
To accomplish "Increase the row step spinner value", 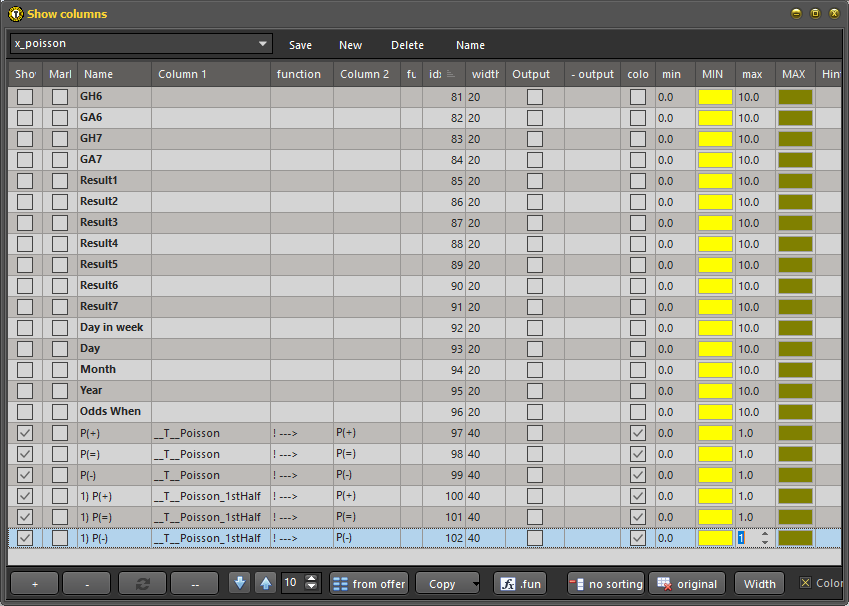I will coord(311,578).
